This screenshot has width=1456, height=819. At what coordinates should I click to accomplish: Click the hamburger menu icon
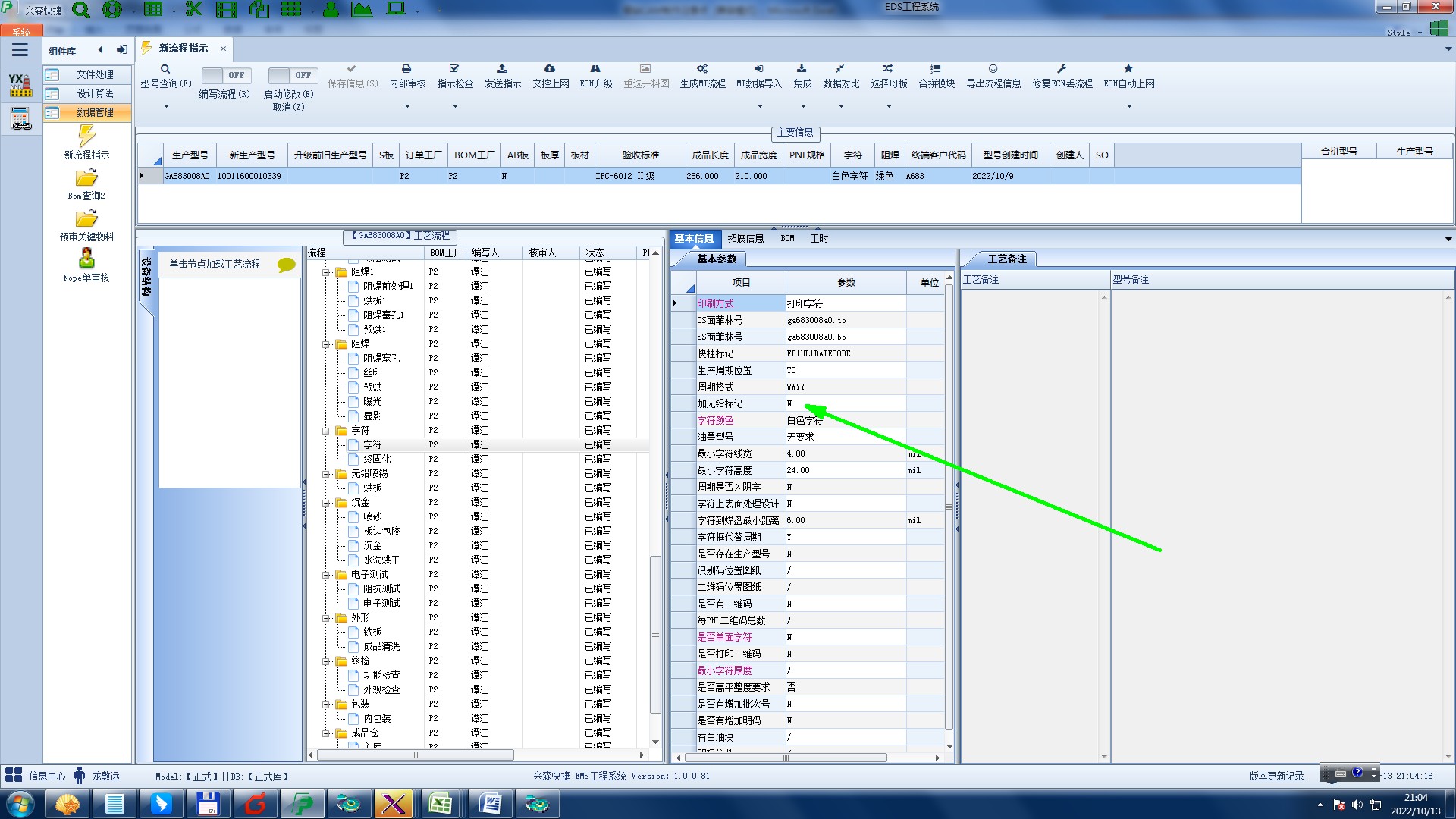[20, 50]
